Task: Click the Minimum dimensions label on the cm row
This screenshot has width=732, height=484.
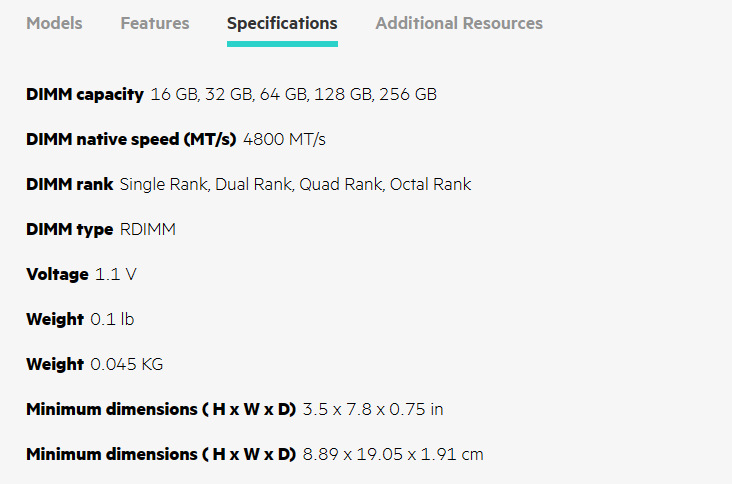Action: point(161,454)
